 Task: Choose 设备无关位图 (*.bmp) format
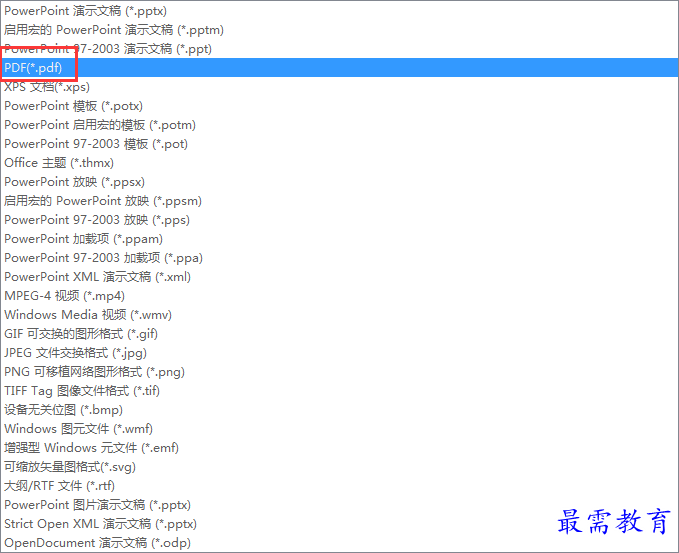coord(339,410)
